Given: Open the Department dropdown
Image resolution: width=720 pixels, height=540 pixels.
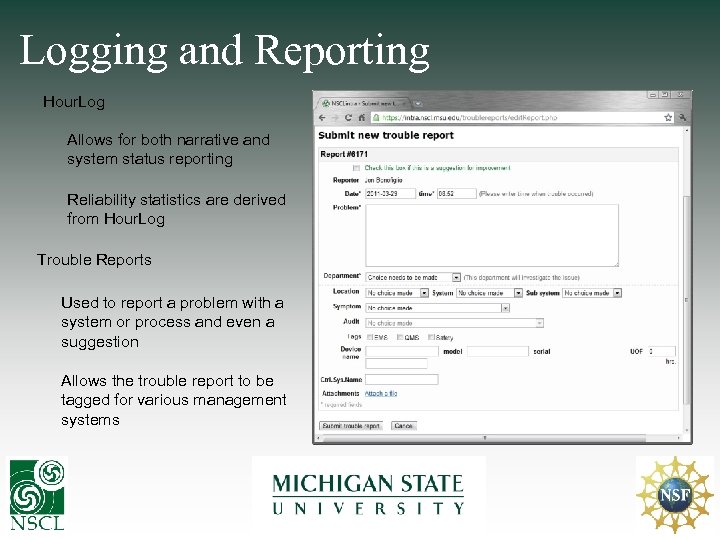Looking at the screenshot, I should (x=413, y=277).
